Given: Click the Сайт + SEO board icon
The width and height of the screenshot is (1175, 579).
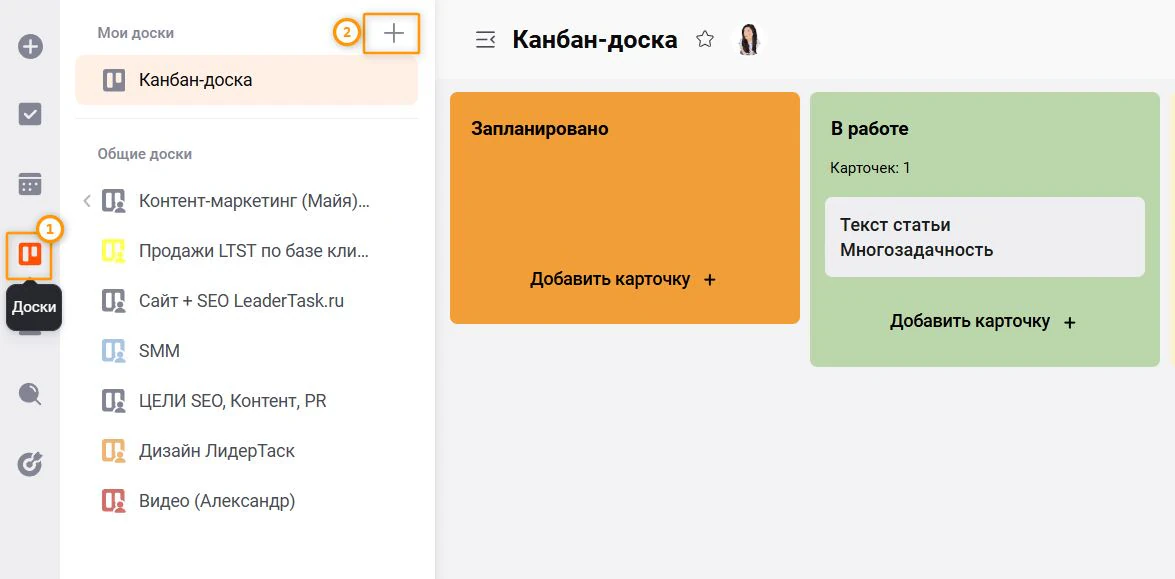Looking at the screenshot, I should 113,301.
